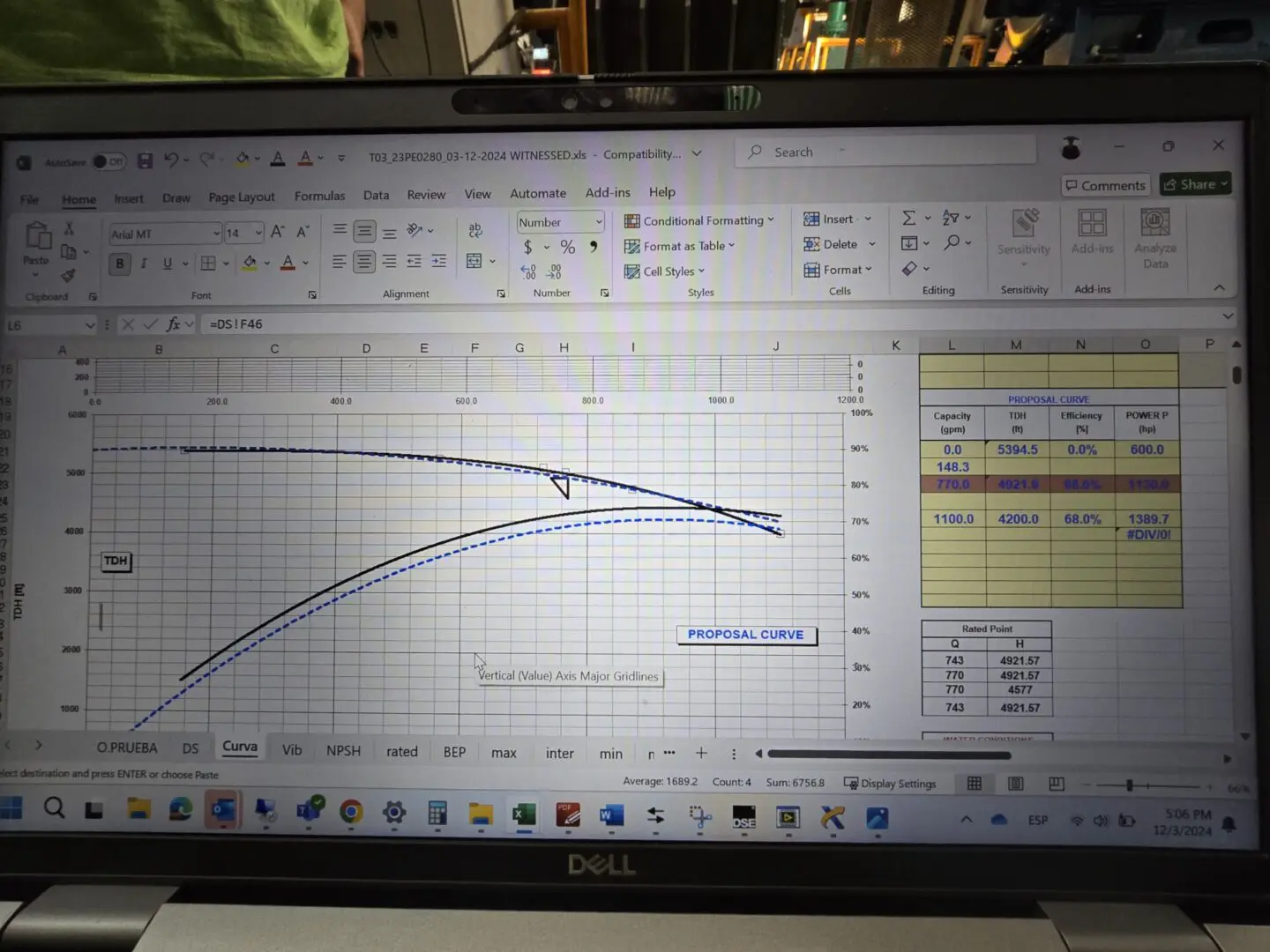Toggle Bold formatting
Image resolution: width=1270 pixels, height=952 pixels.
click(120, 264)
